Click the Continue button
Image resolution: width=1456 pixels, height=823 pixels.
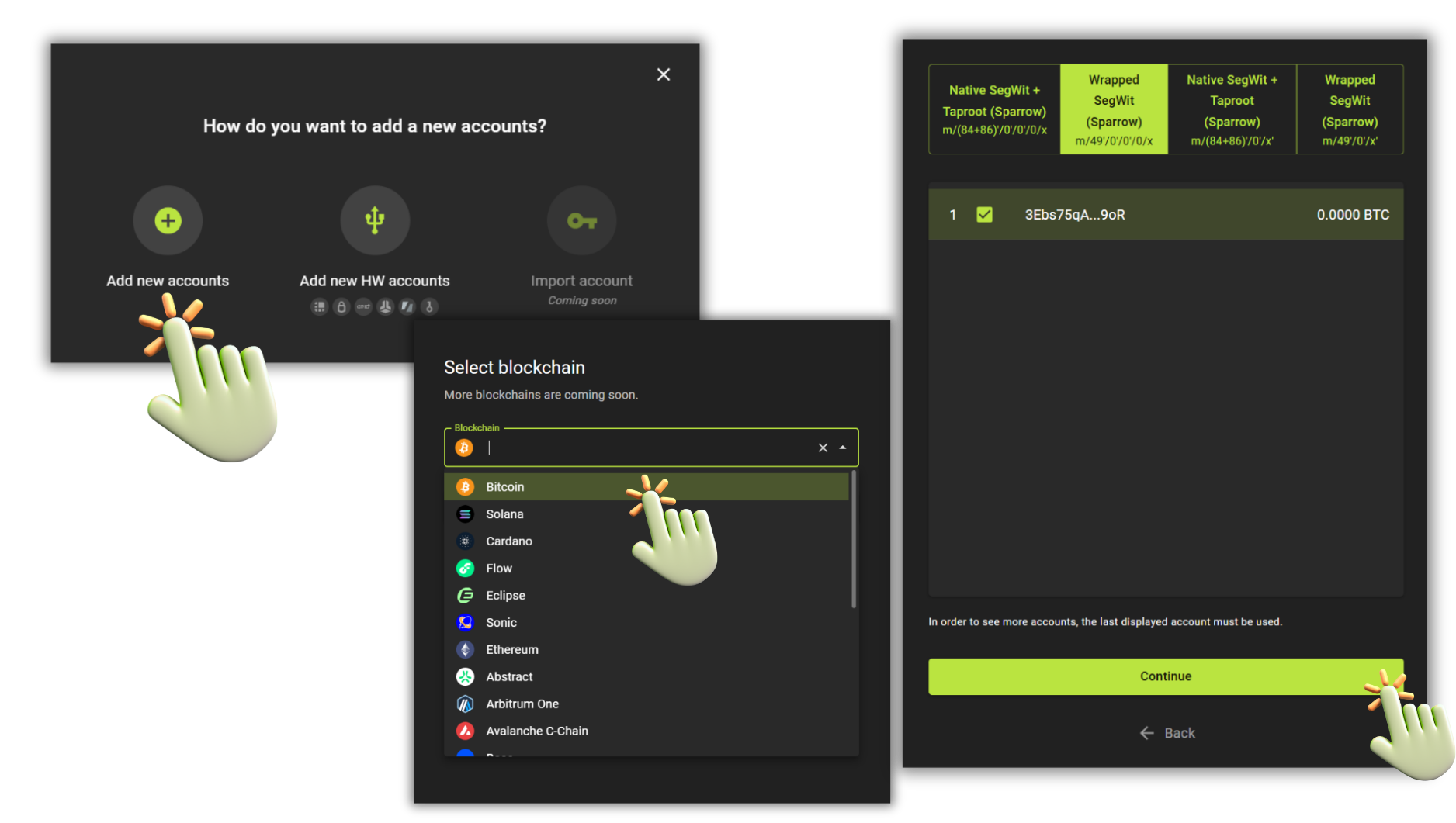tap(1166, 676)
